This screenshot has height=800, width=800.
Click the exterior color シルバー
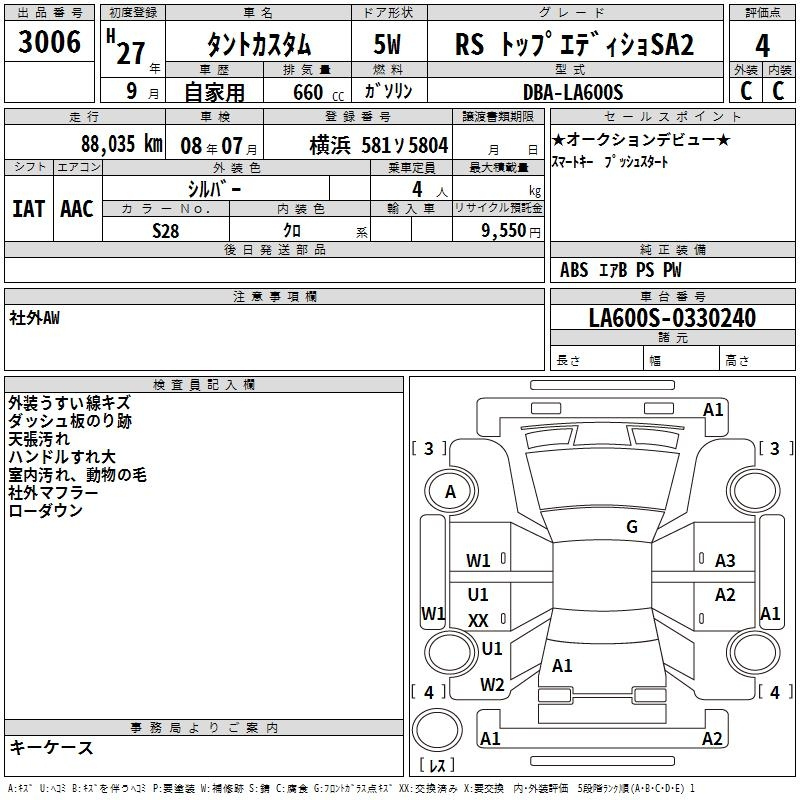tap(214, 189)
